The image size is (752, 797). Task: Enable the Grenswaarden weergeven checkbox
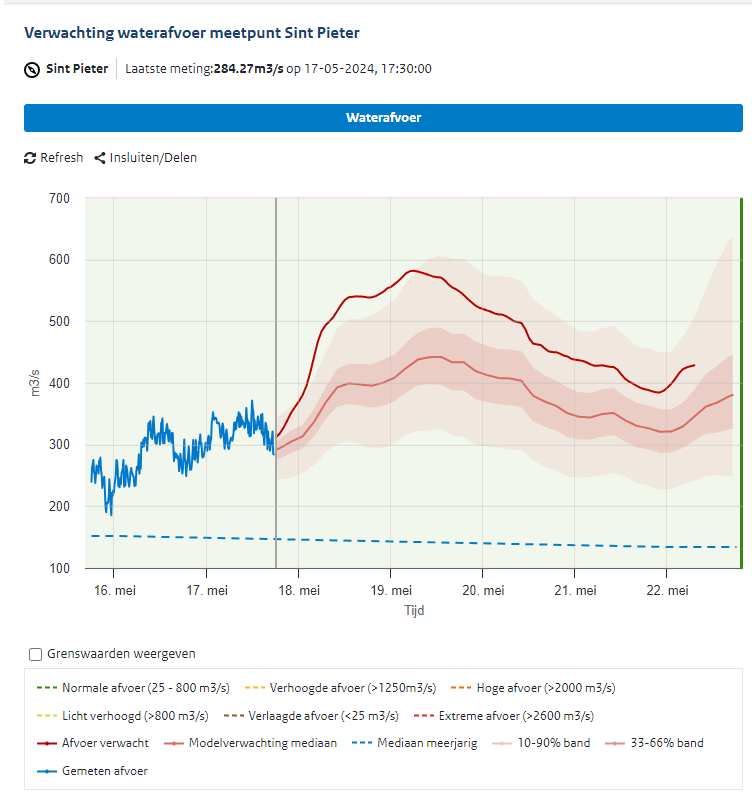(x=36, y=654)
